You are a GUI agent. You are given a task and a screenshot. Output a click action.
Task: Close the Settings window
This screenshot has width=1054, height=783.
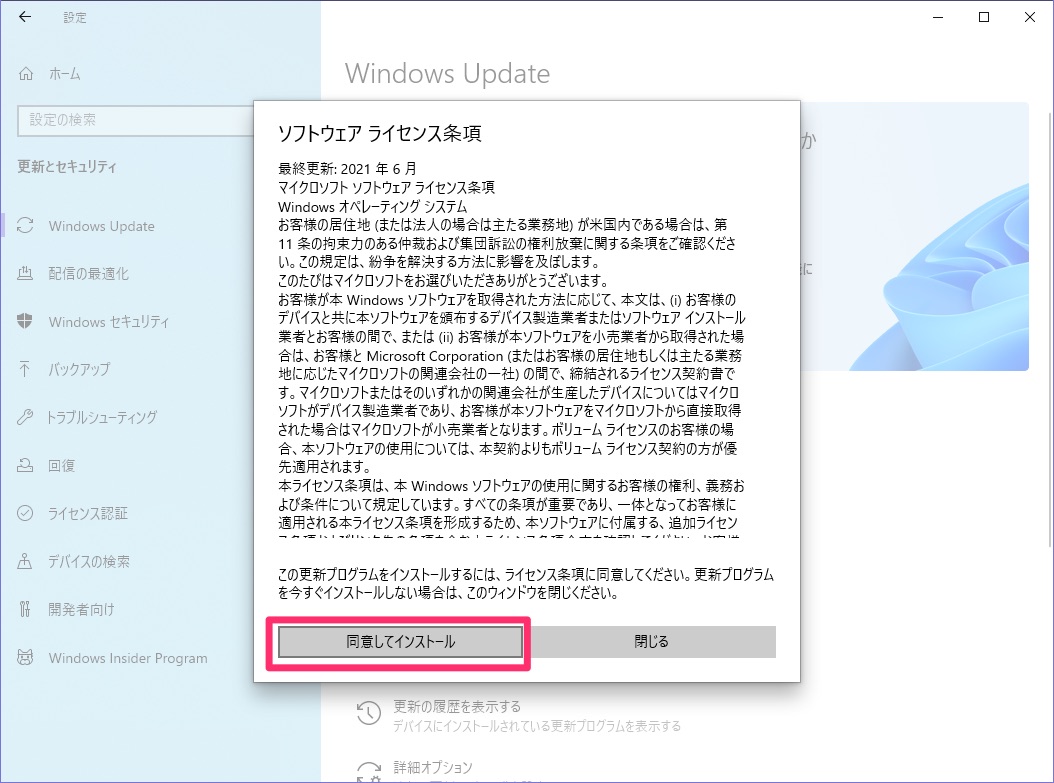tap(1030, 17)
